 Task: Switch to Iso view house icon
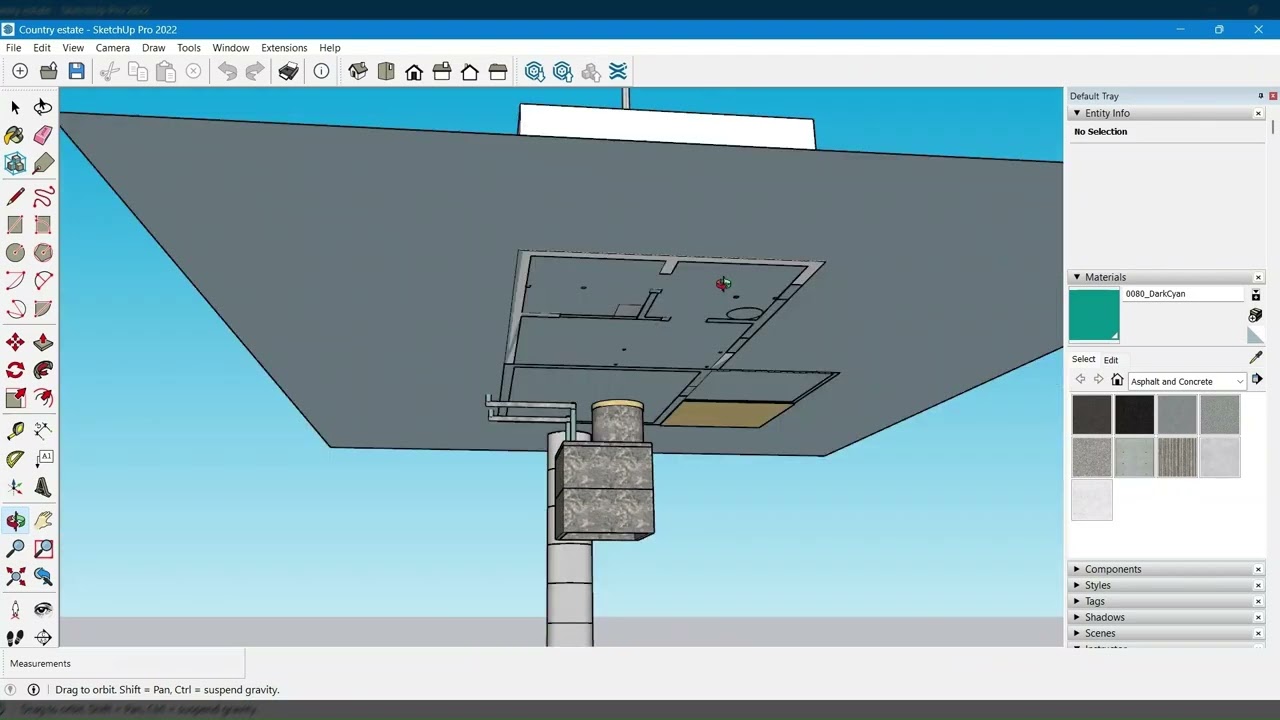pyautogui.click(x=358, y=71)
